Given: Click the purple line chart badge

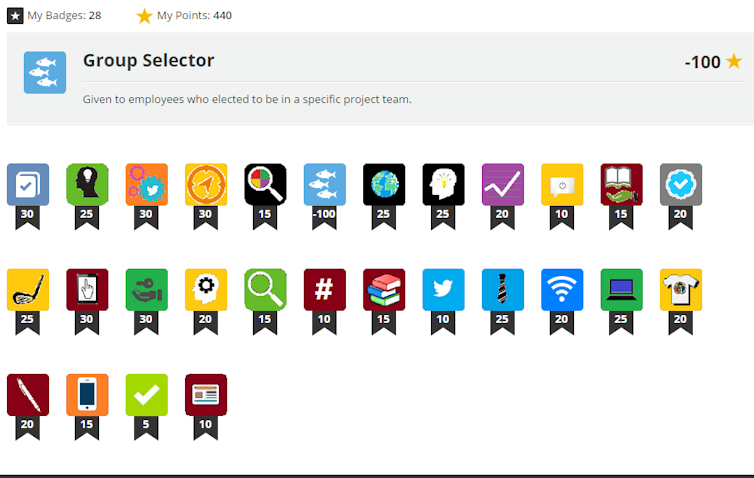Looking at the screenshot, I should 503,184.
